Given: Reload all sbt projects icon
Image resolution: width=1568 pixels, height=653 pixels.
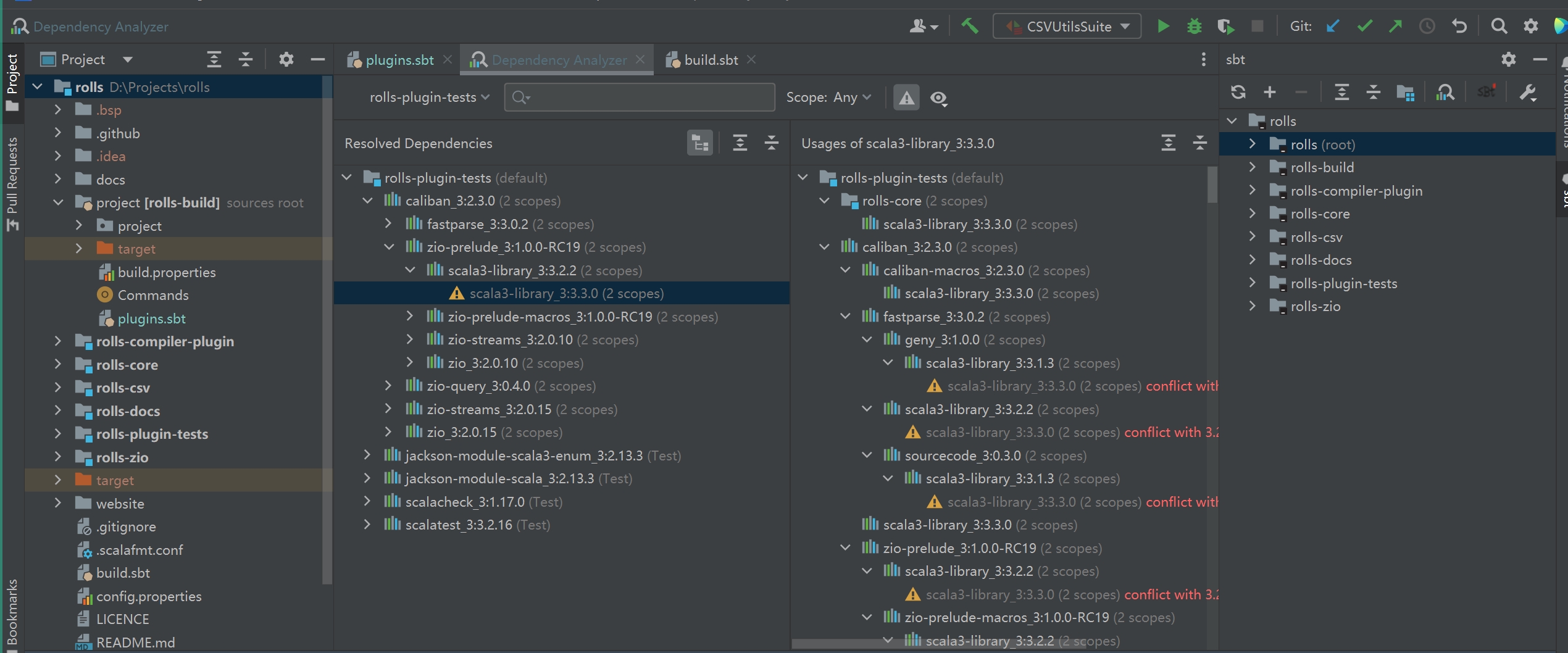Looking at the screenshot, I should (x=1238, y=93).
